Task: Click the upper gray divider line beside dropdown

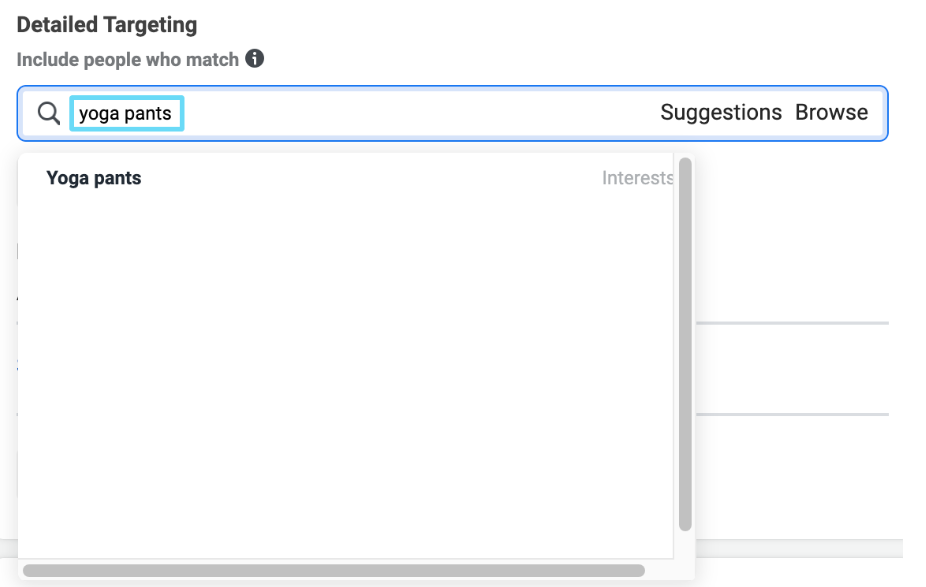Action: tap(793, 323)
